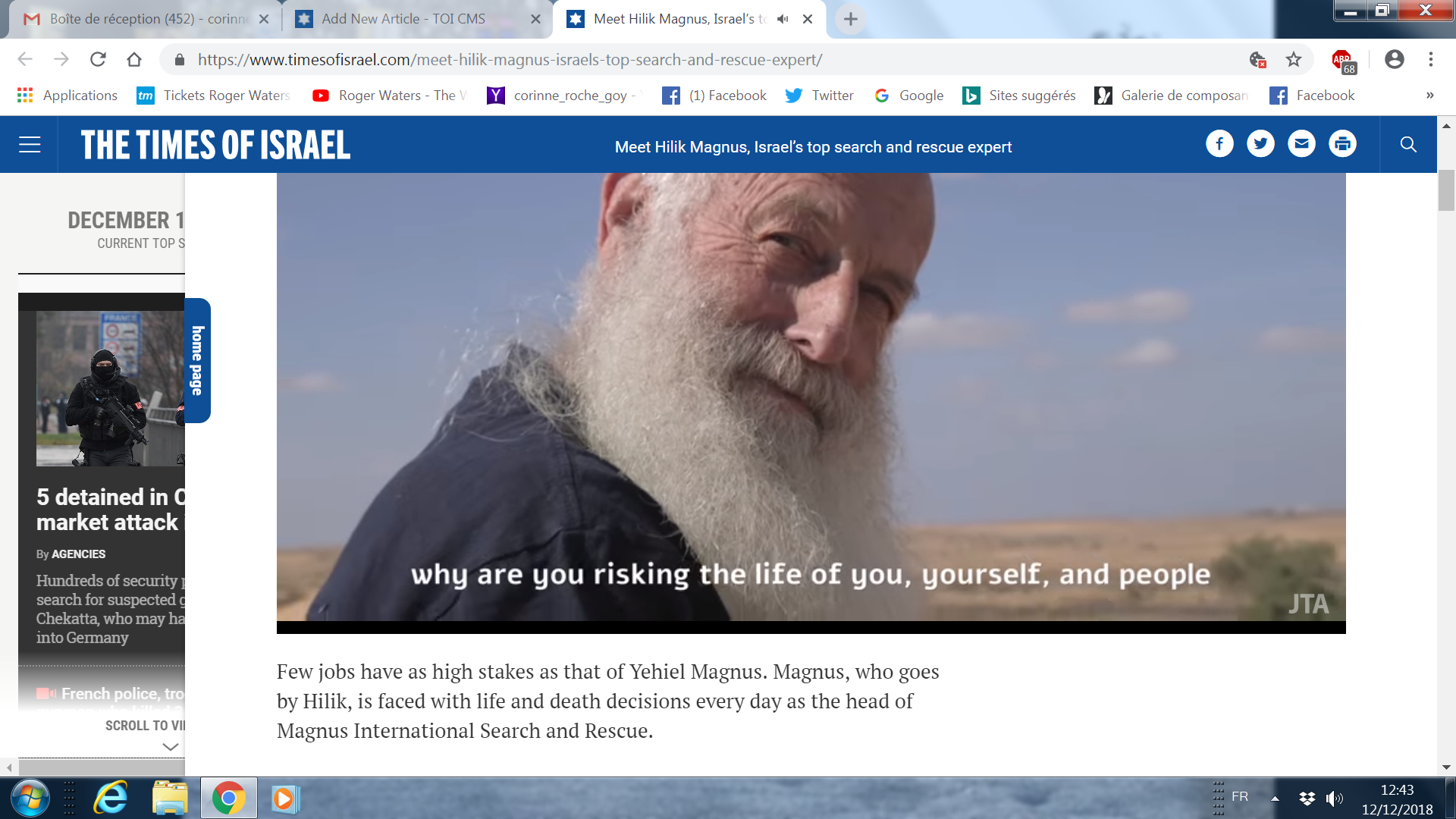1456x819 pixels.
Task: Click the Hilik Magnus video player
Action: tap(811, 403)
